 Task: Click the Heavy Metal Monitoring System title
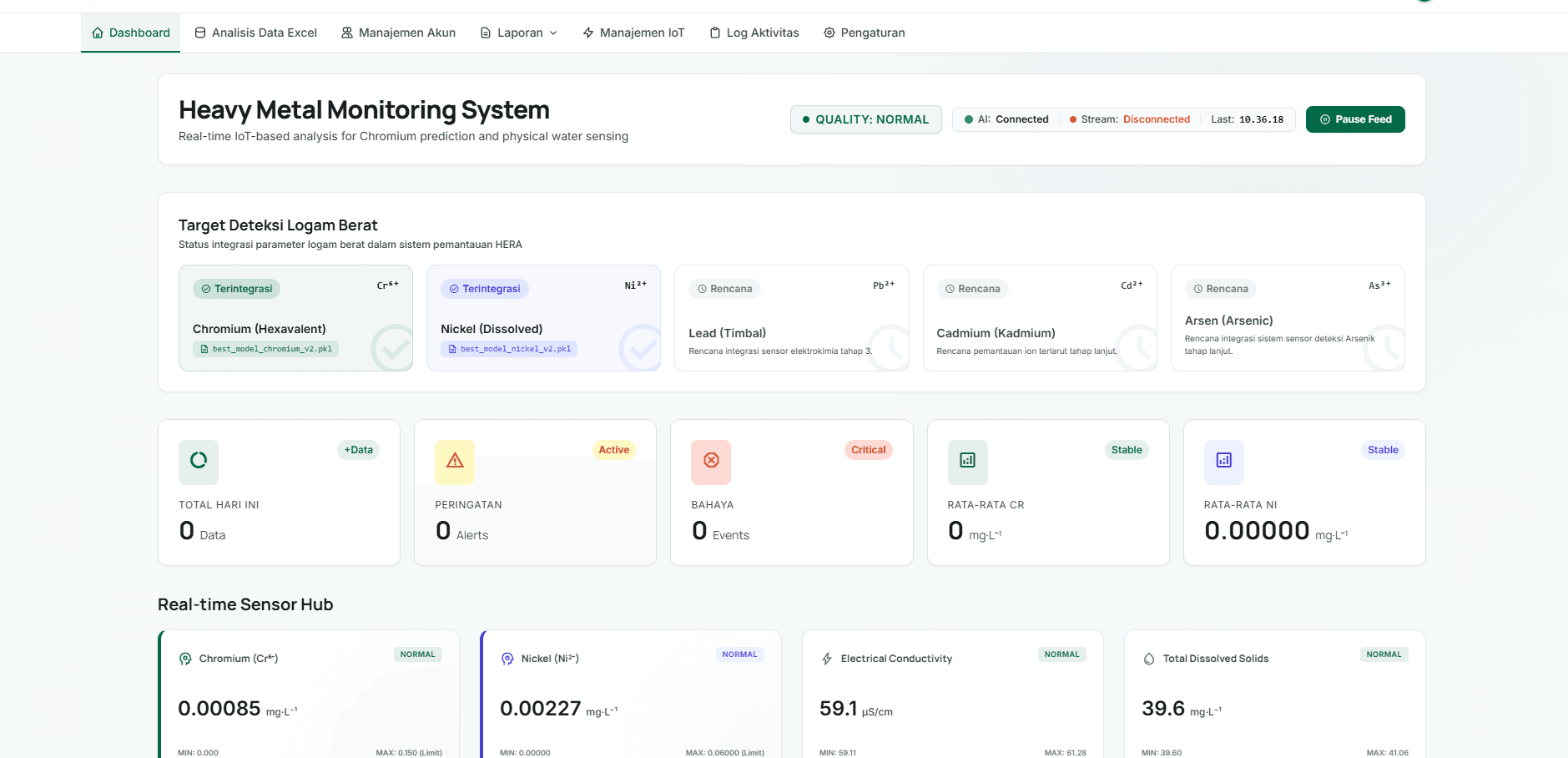coord(364,110)
